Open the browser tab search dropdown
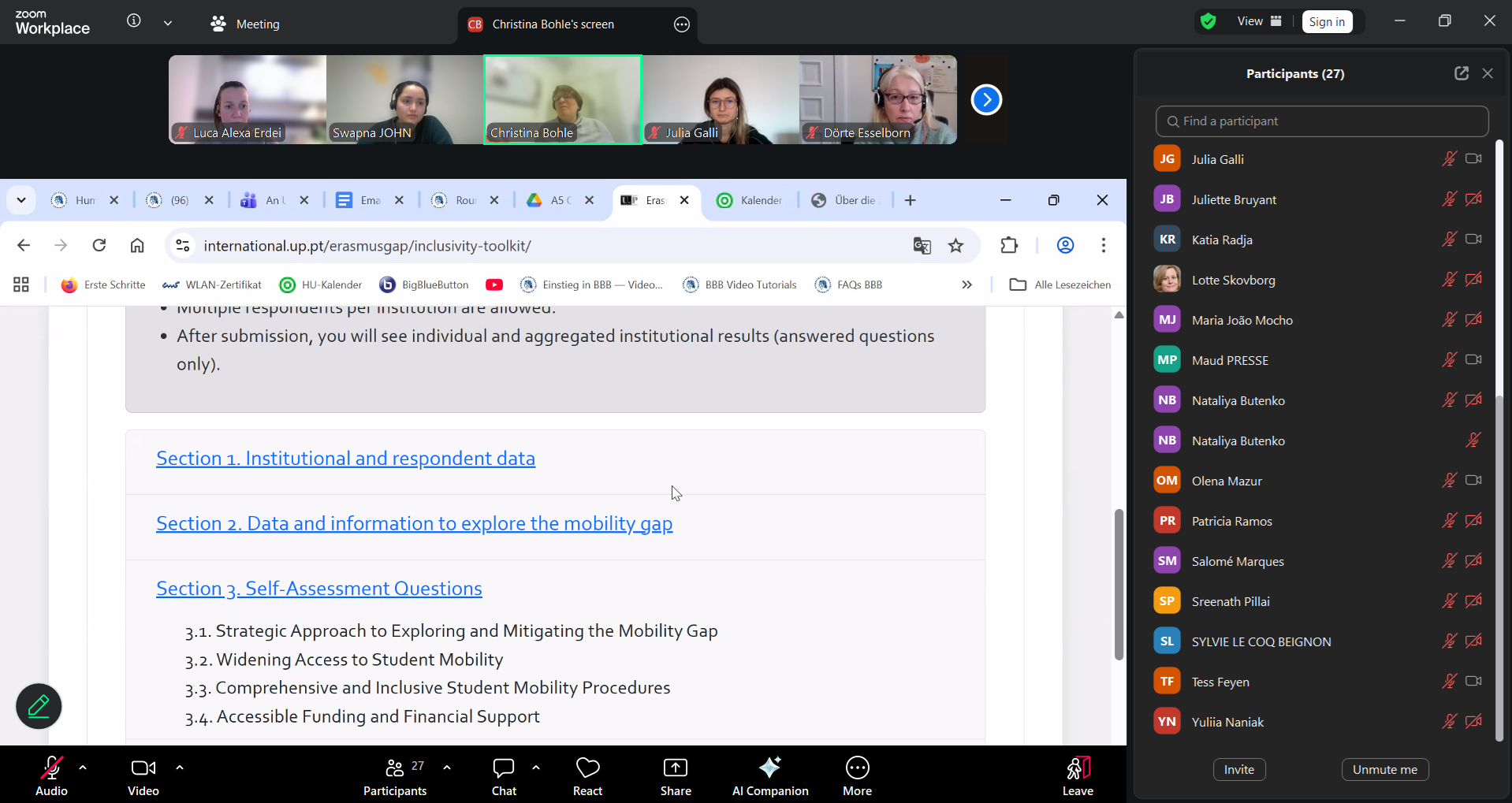The height and width of the screenshot is (803, 1512). click(21, 200)
